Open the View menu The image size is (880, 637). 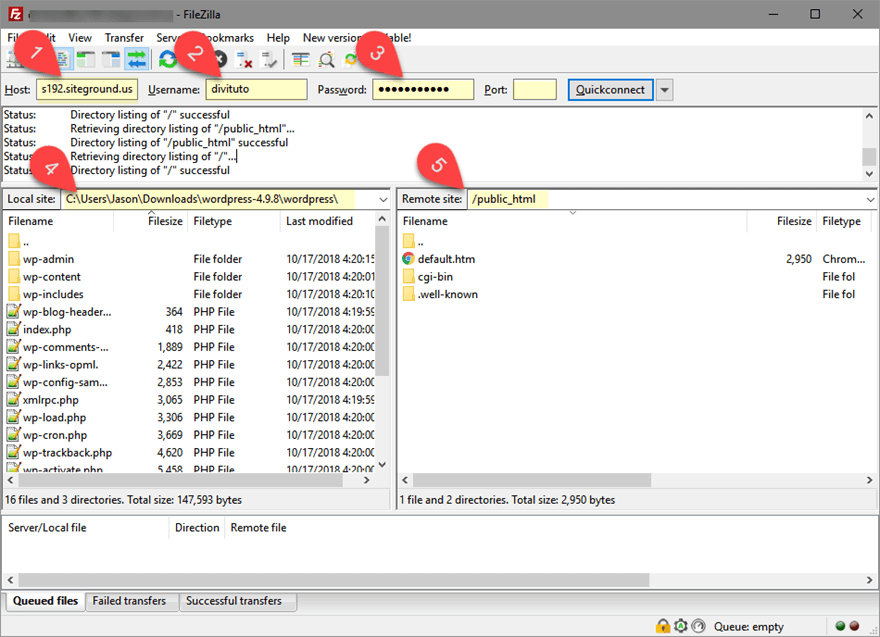click(x=80, y=38)
